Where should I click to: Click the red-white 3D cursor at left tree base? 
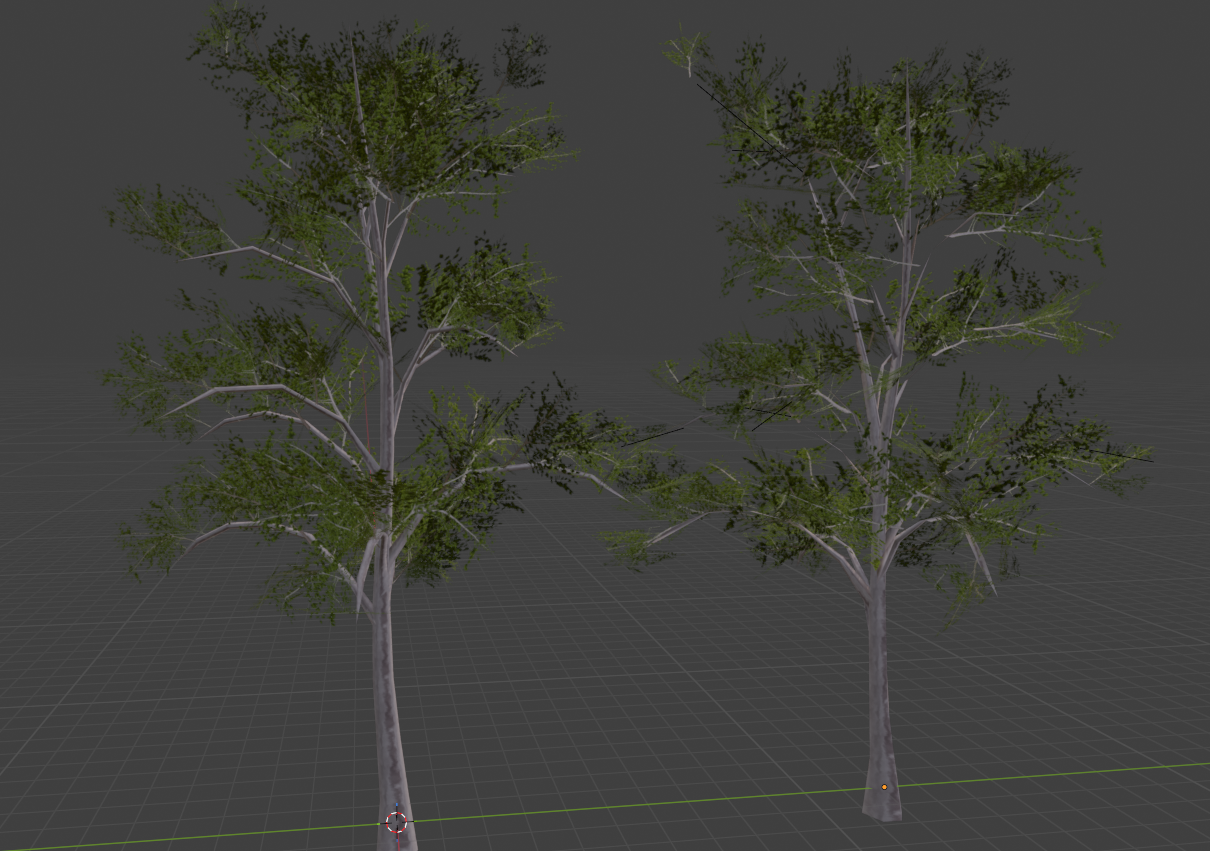396,823
